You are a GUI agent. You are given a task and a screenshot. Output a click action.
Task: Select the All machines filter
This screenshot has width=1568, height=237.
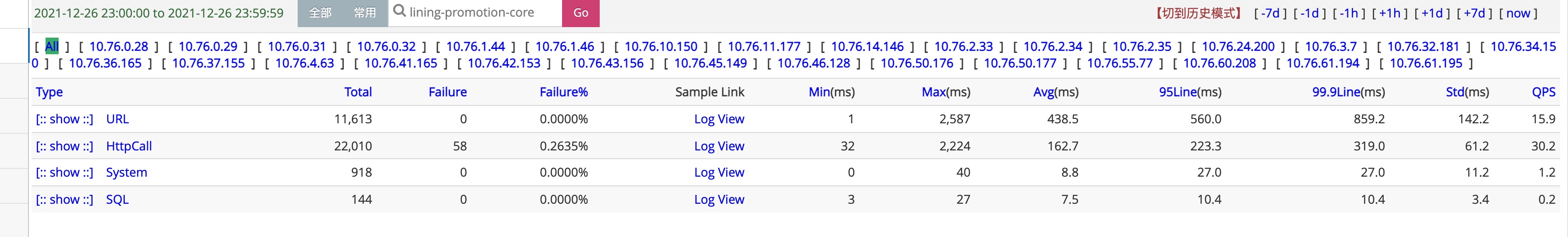[52, 46]
